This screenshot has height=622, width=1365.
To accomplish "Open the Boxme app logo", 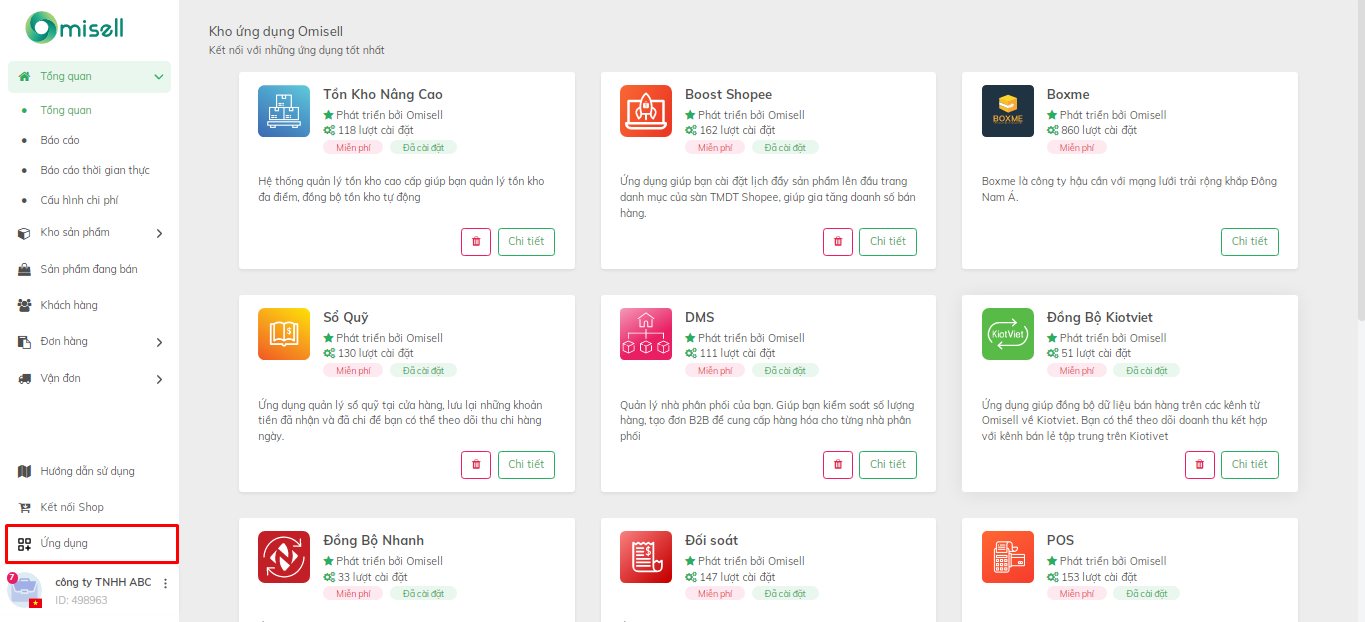I will click(1008, 111).
